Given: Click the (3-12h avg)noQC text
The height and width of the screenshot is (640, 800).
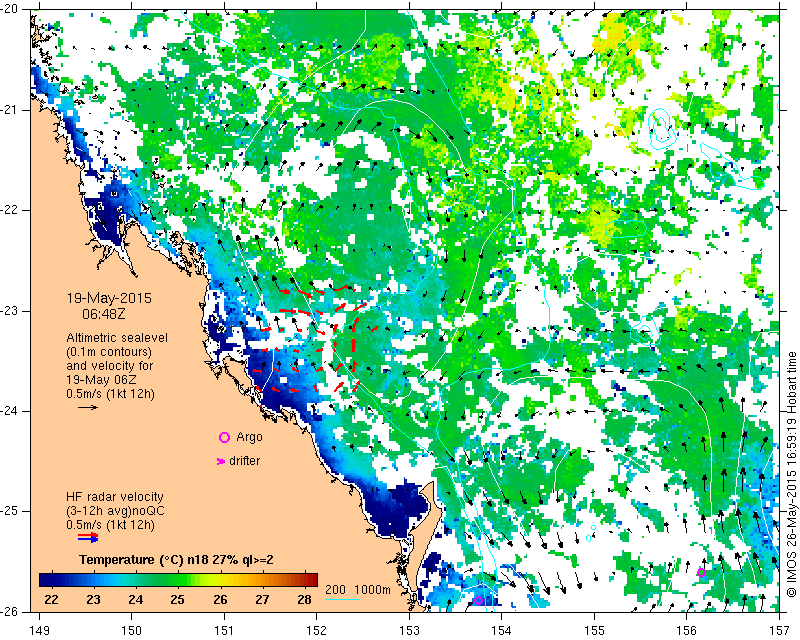Looking at the screenshot, I should coord(115,511).
